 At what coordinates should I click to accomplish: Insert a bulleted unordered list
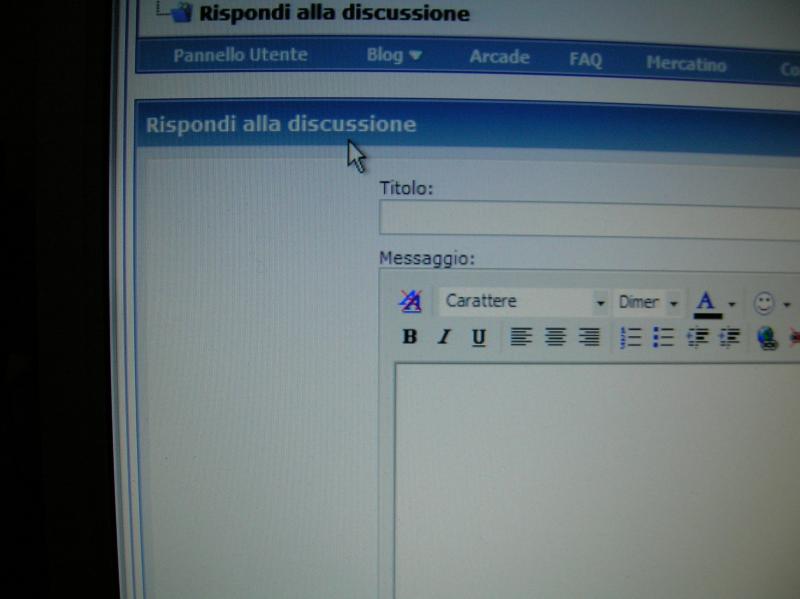coord(663,338)
